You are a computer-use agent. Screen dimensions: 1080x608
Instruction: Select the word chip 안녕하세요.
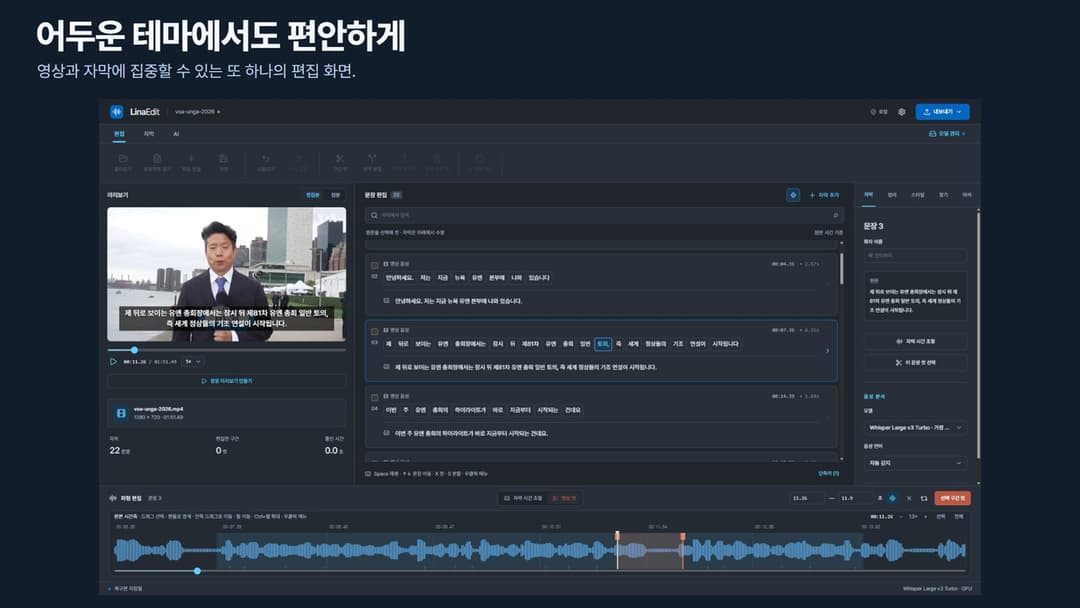(x=399, y=277)
